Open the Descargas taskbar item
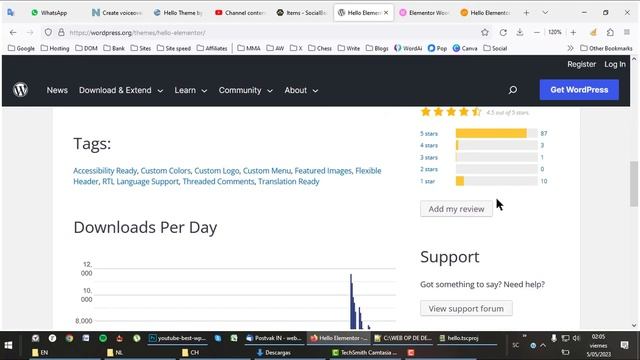 coord(273,352)
